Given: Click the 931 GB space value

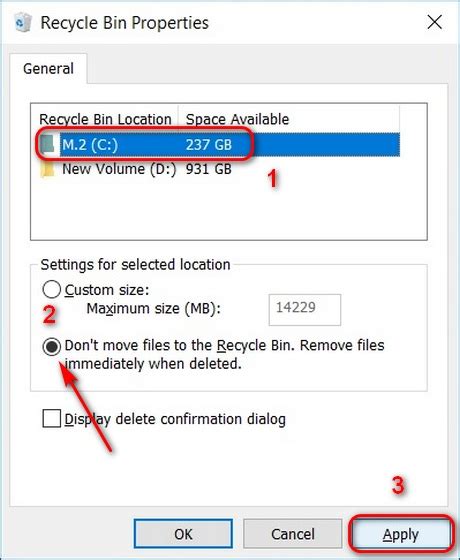Looking at the screenshot, I should click(209, 169).
